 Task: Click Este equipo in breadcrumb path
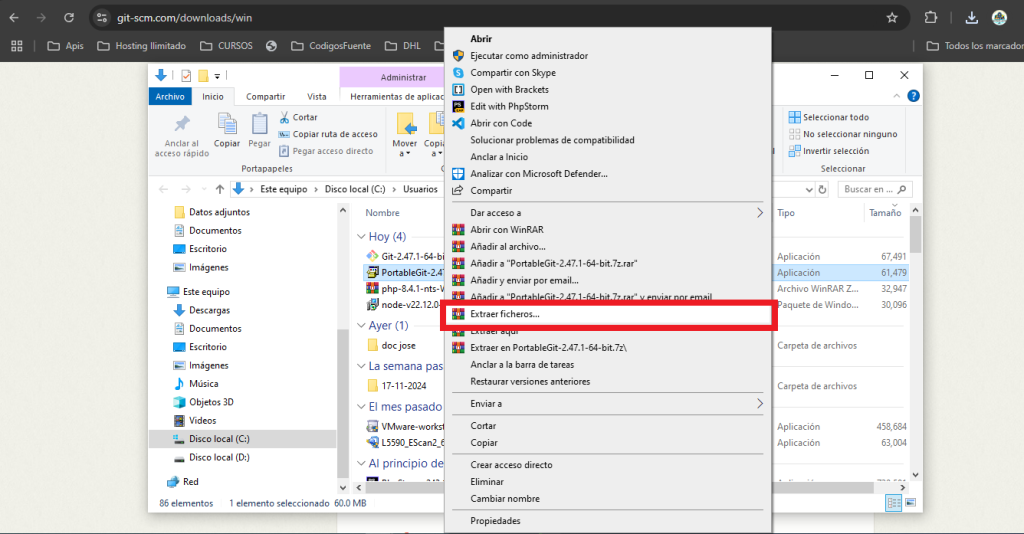click(283, 189)
